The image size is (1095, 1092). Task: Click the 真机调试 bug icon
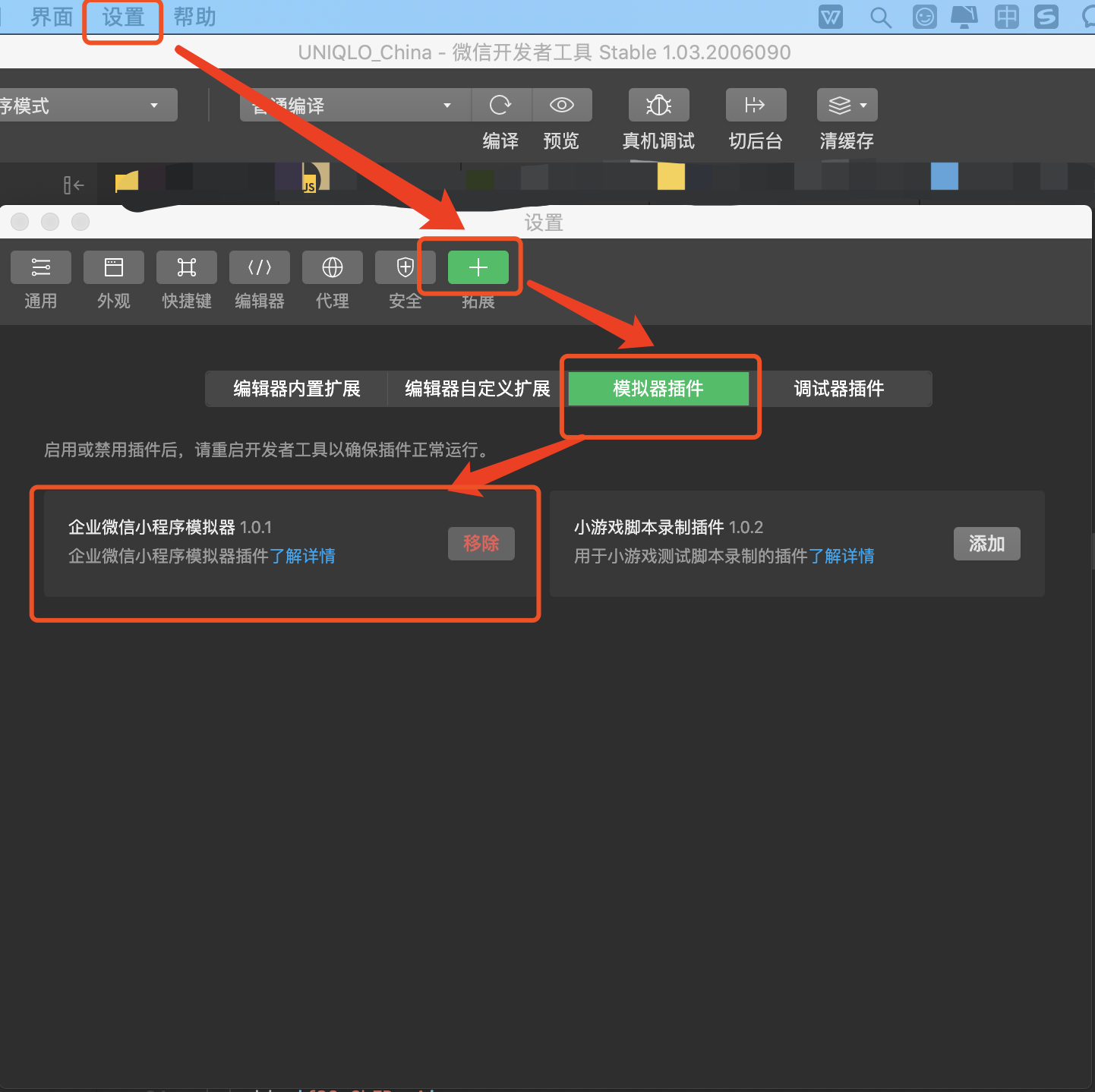coord(658,105)
